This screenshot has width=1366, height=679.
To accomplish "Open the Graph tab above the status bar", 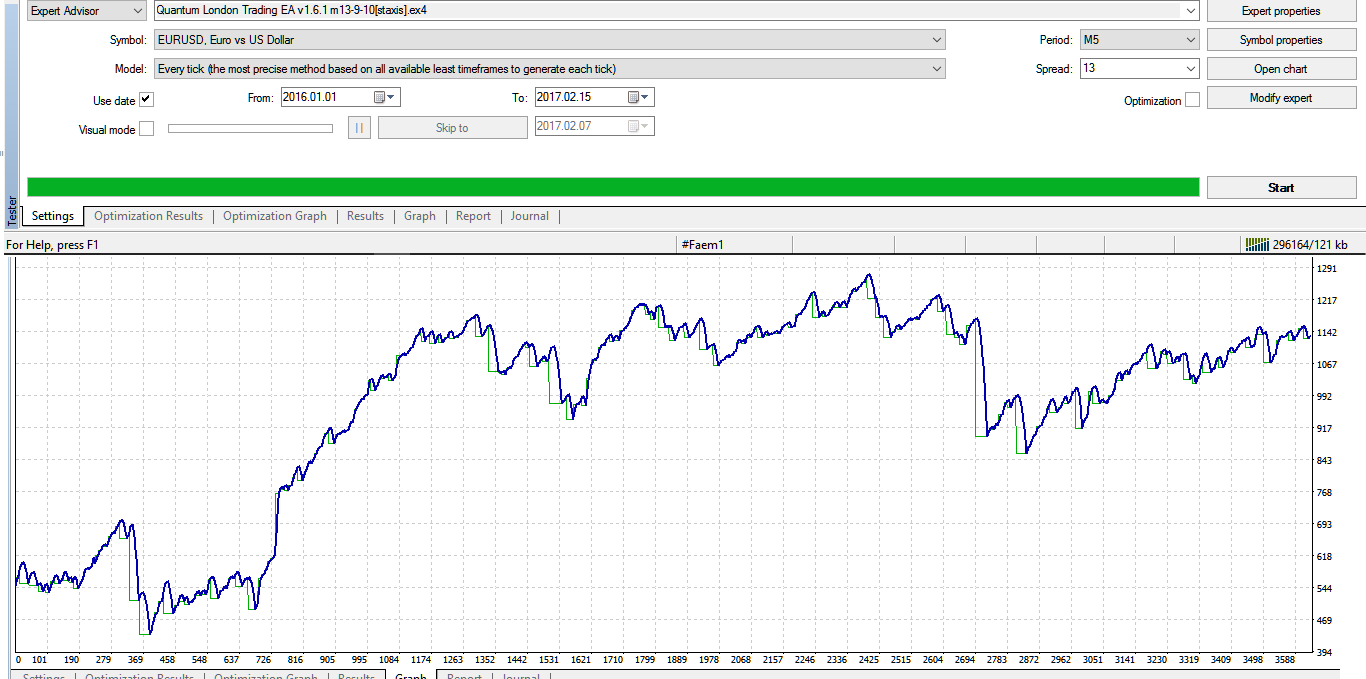I will [x=420, y=216].
